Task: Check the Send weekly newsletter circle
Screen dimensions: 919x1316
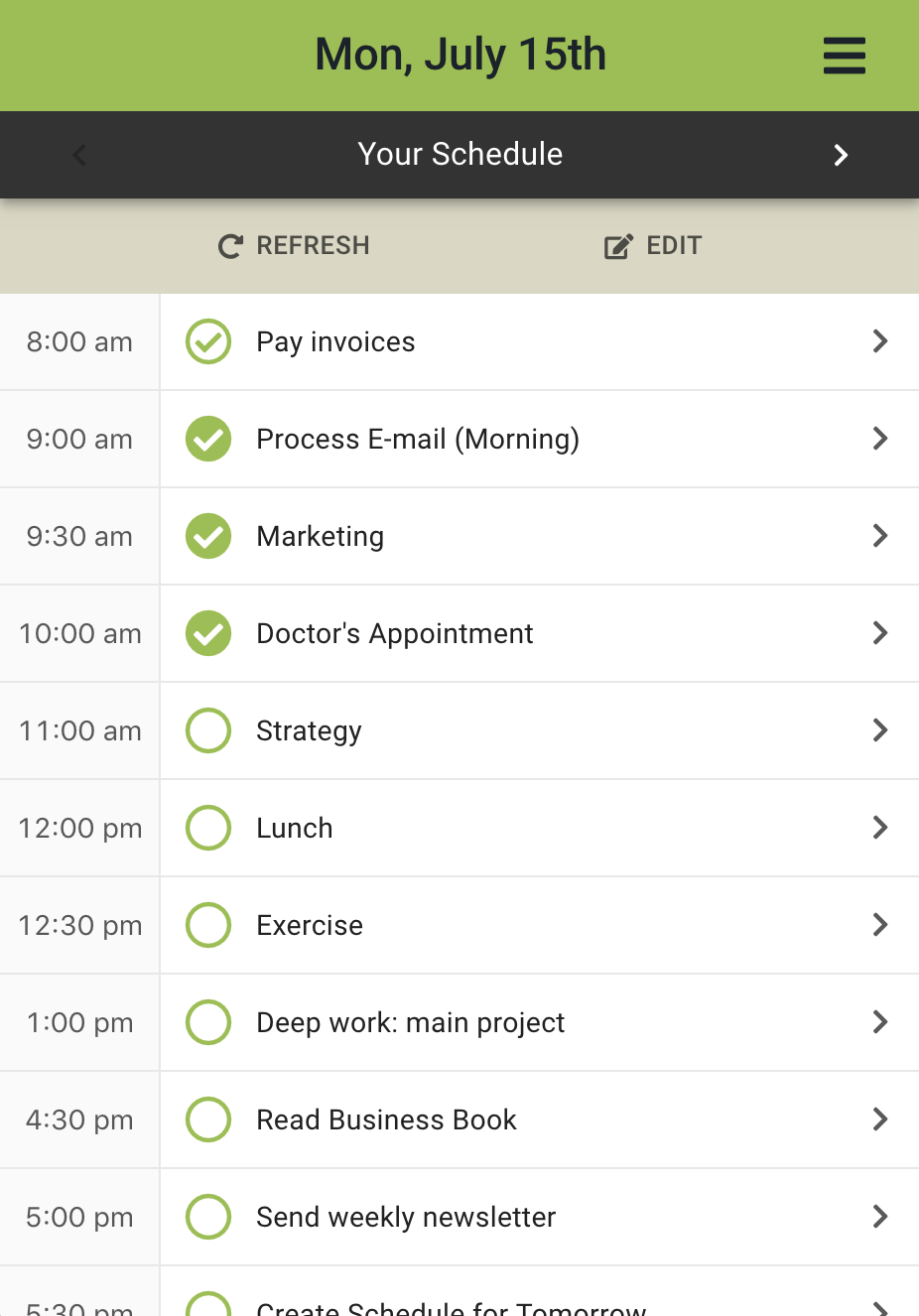Action: 208,1217
